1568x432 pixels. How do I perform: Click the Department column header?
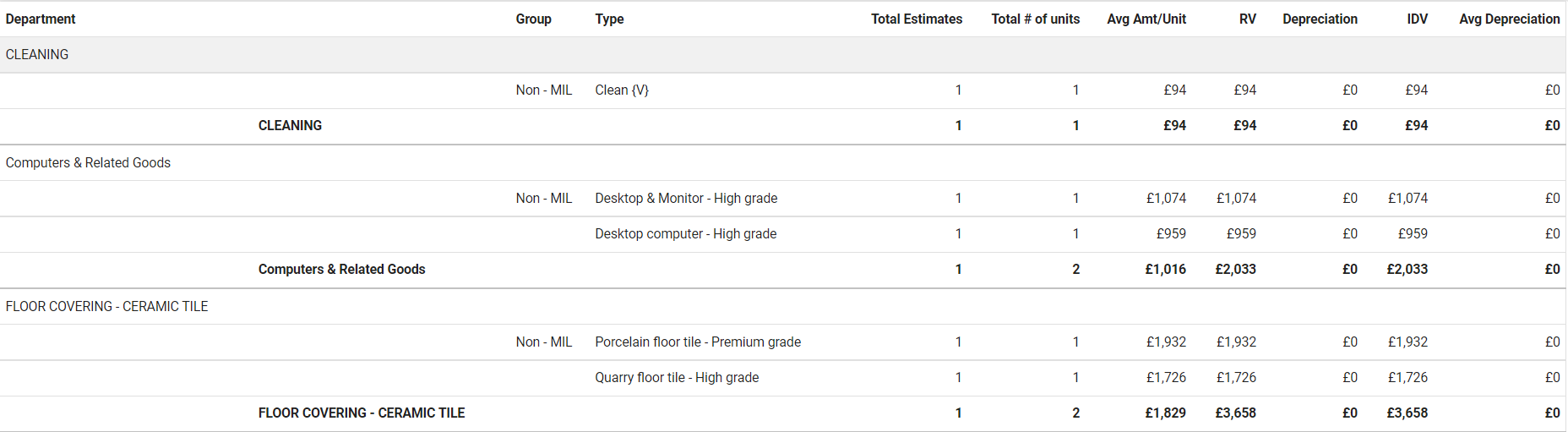41,19
